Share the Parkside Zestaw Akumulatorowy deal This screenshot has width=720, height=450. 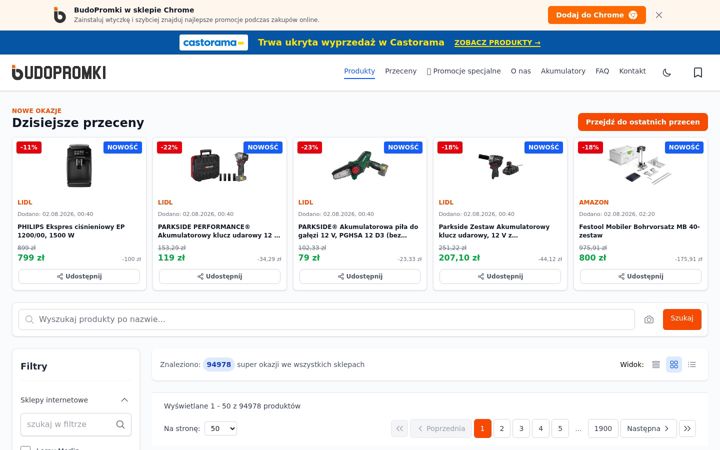(x=500, y=276)
